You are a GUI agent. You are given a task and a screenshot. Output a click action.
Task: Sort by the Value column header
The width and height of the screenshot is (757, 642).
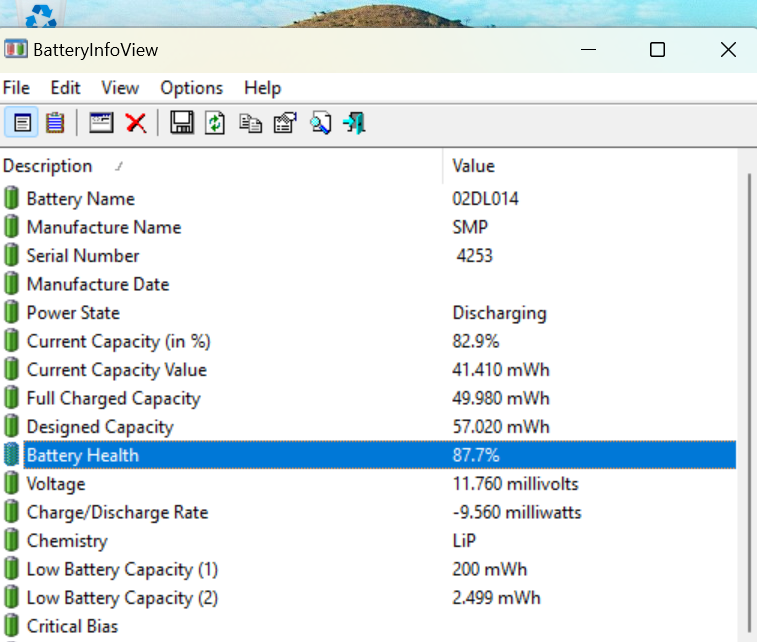pos(590,166)
